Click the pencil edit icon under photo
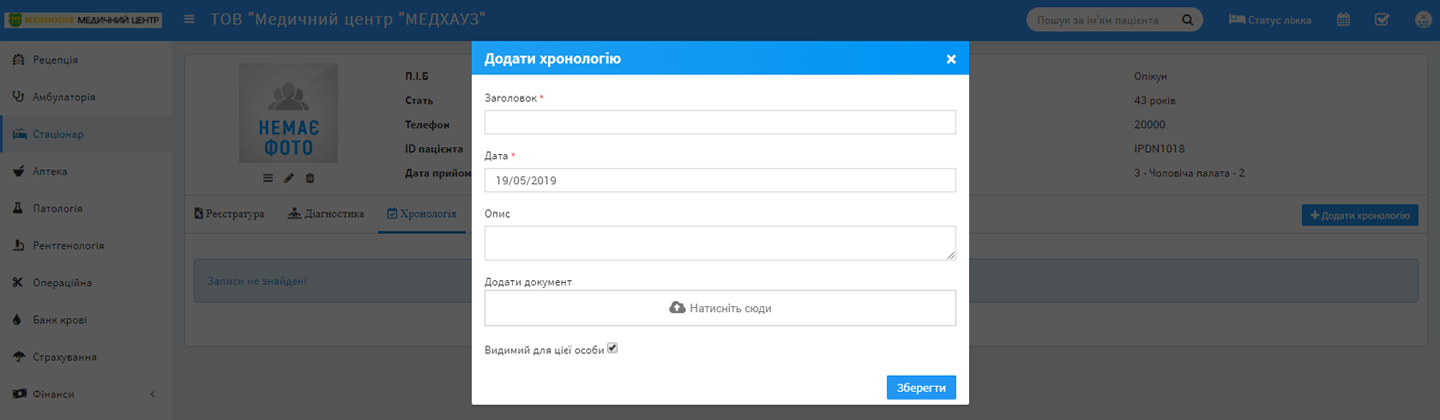The width and height of the screenshot is (1440, 420). click(289, 178)
